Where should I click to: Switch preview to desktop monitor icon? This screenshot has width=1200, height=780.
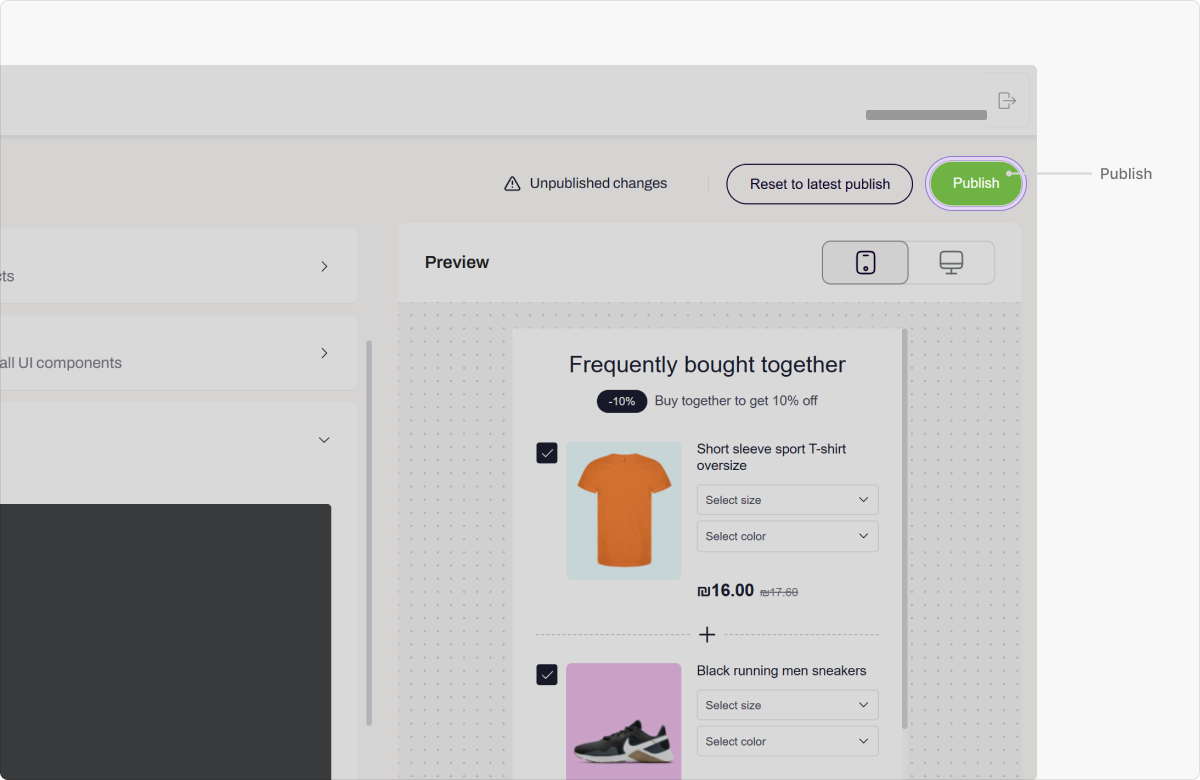click(x=951, y=262)
